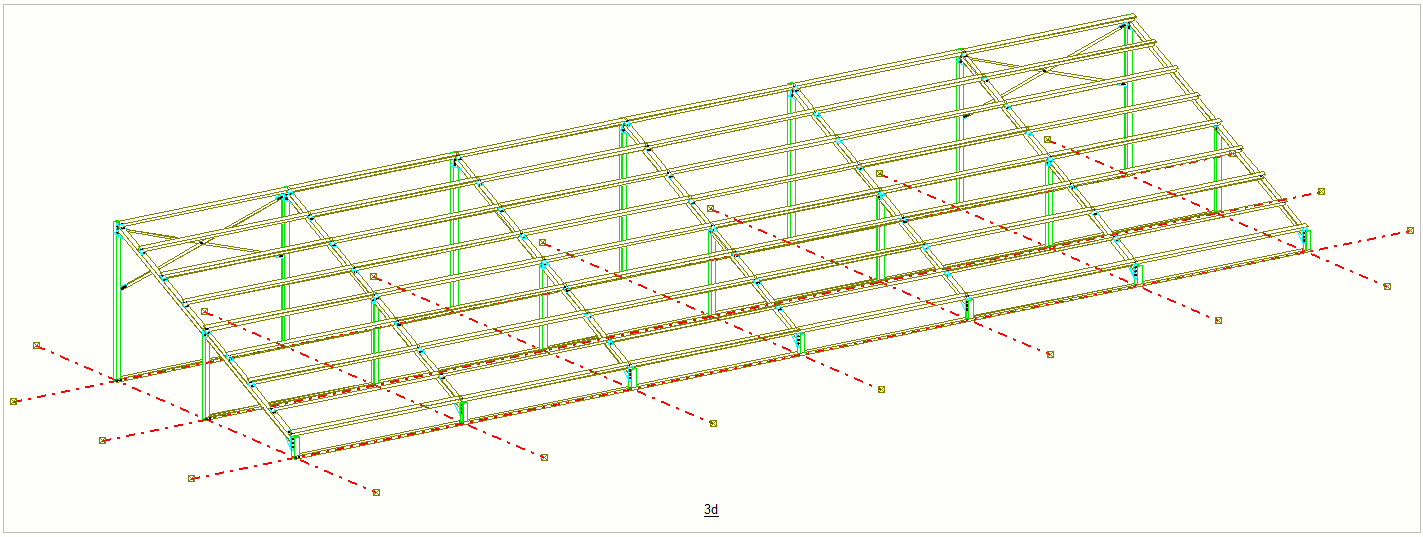This screenshot has height=537, width=1423.
Task: Click the tall green column at far left
Action: [x=117, y=300]
